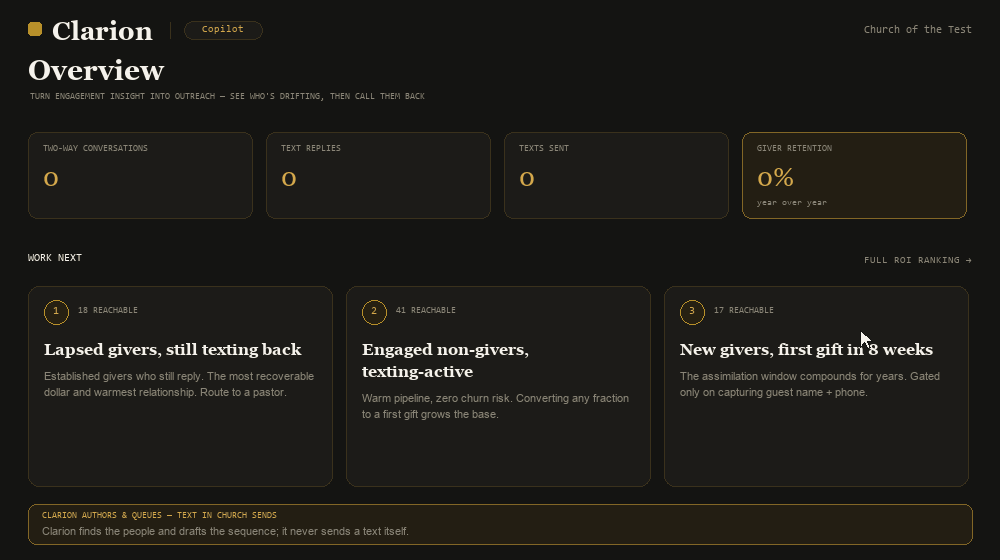The width and height of the screenshot is (1000, 560).
Task: Select the Giver Retention stat card
Action: point(854,175)
